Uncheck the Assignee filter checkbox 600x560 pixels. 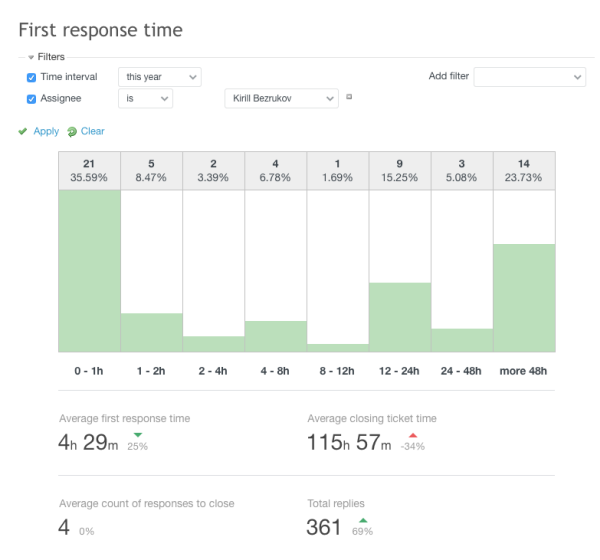[x=31, y=99]
